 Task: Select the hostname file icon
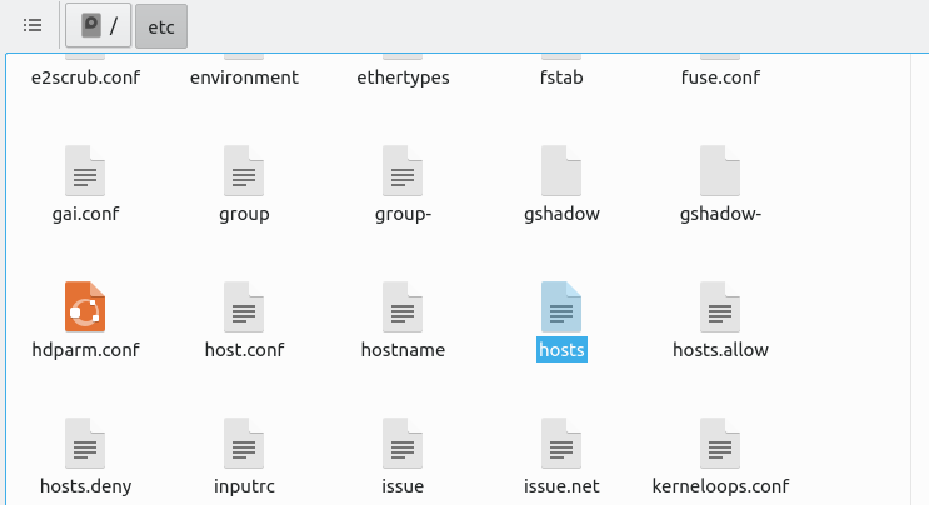[403, 306]
